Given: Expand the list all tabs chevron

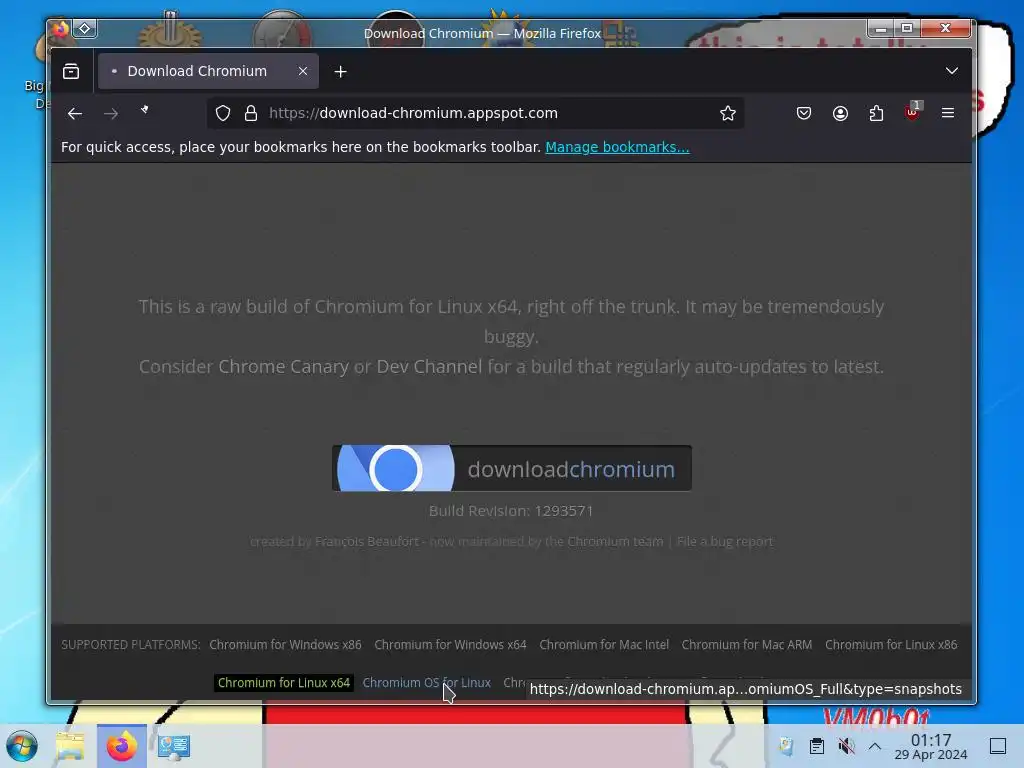Looking at the screenshot, I should pyautogui.click(x=952, y=71).
